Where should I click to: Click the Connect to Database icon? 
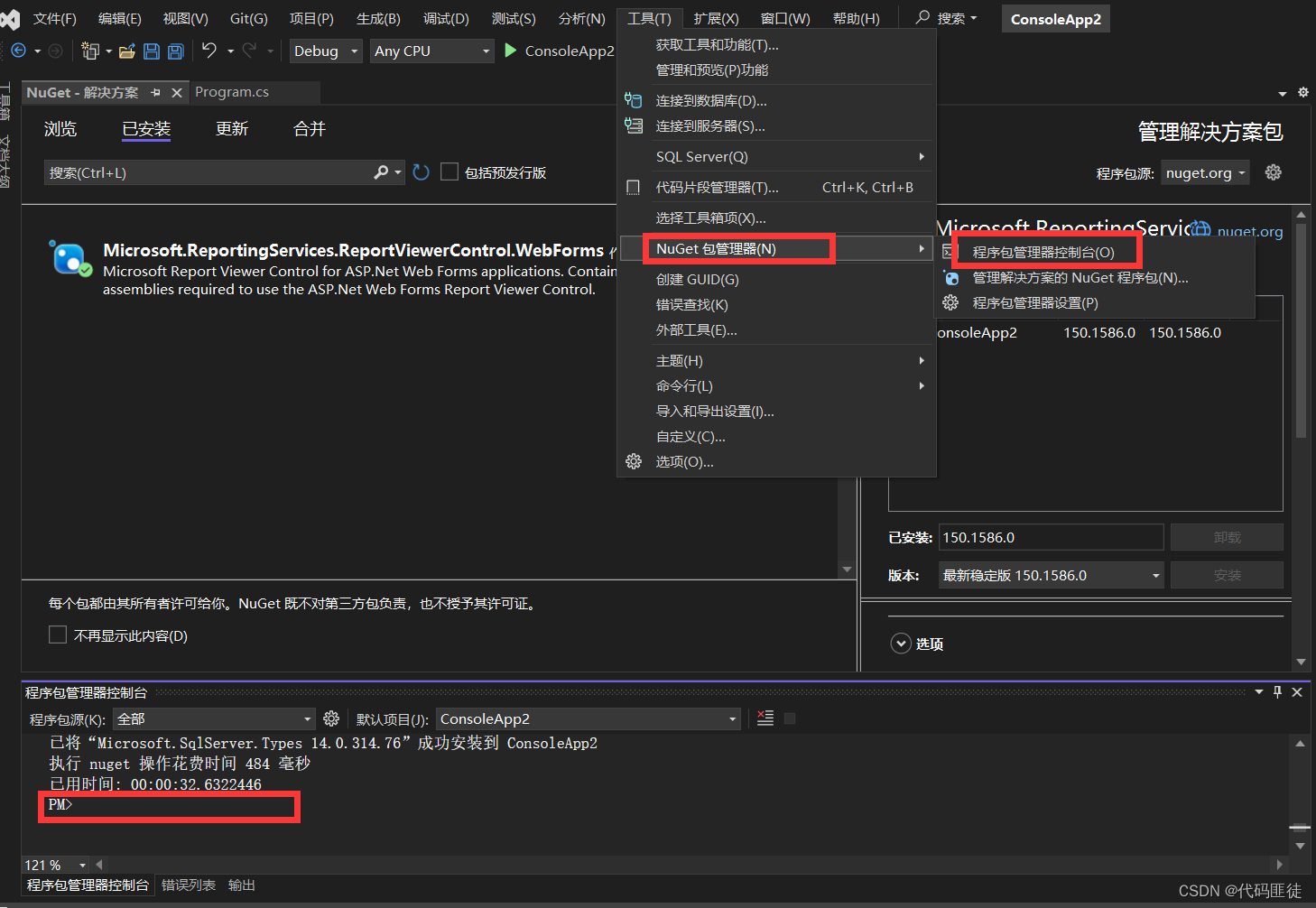coord(634,100)
